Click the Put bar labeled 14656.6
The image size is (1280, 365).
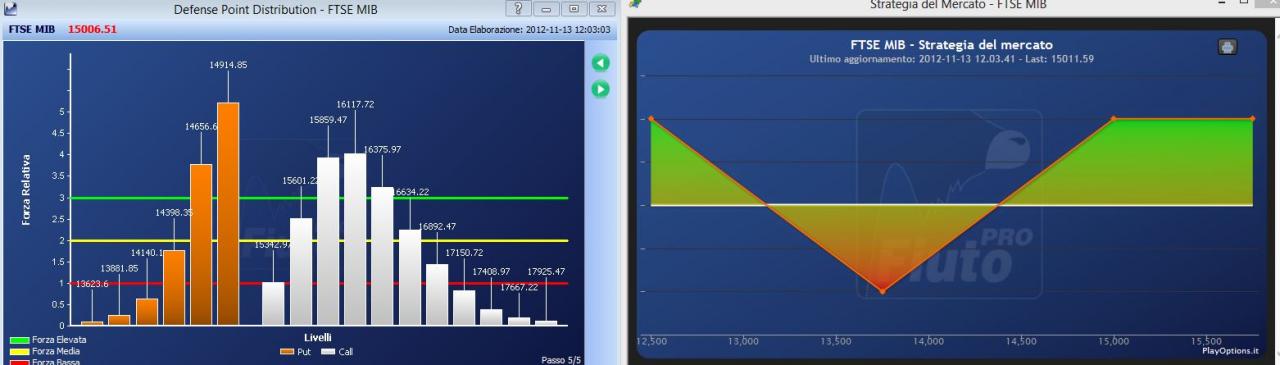201,245
